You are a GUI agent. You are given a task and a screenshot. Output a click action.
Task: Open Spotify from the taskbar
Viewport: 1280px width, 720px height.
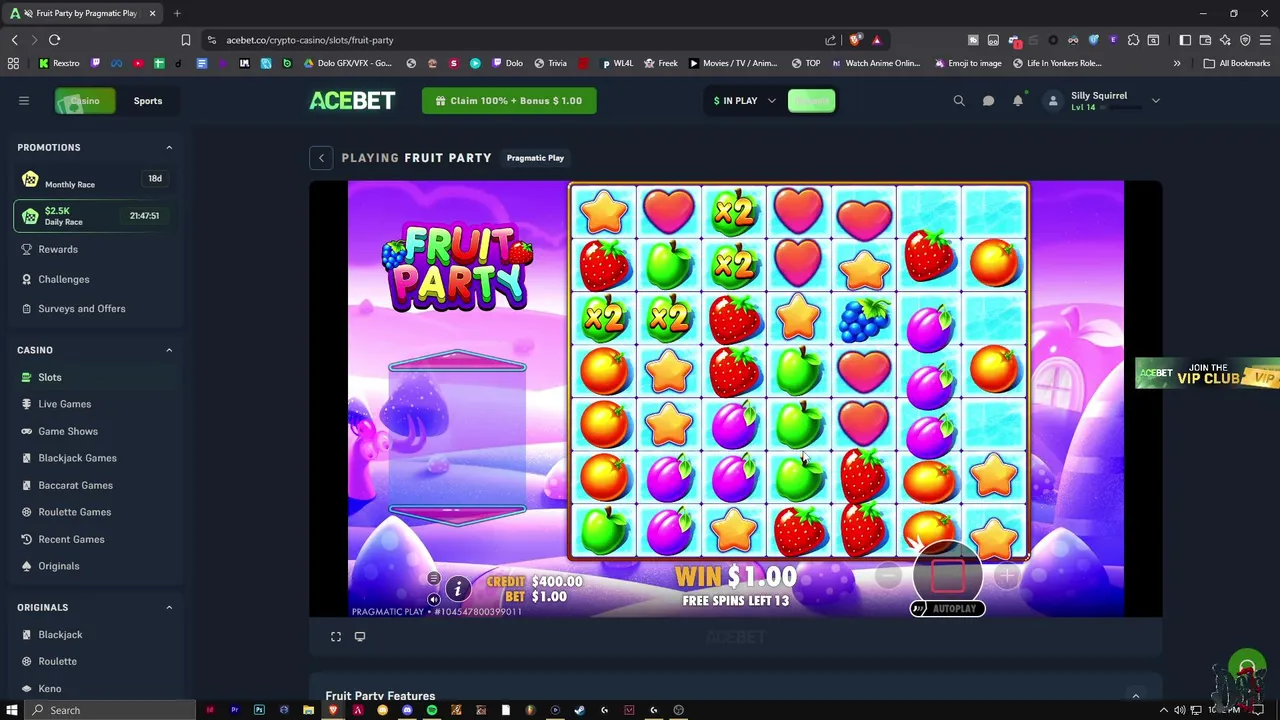[x=432, y=710]
